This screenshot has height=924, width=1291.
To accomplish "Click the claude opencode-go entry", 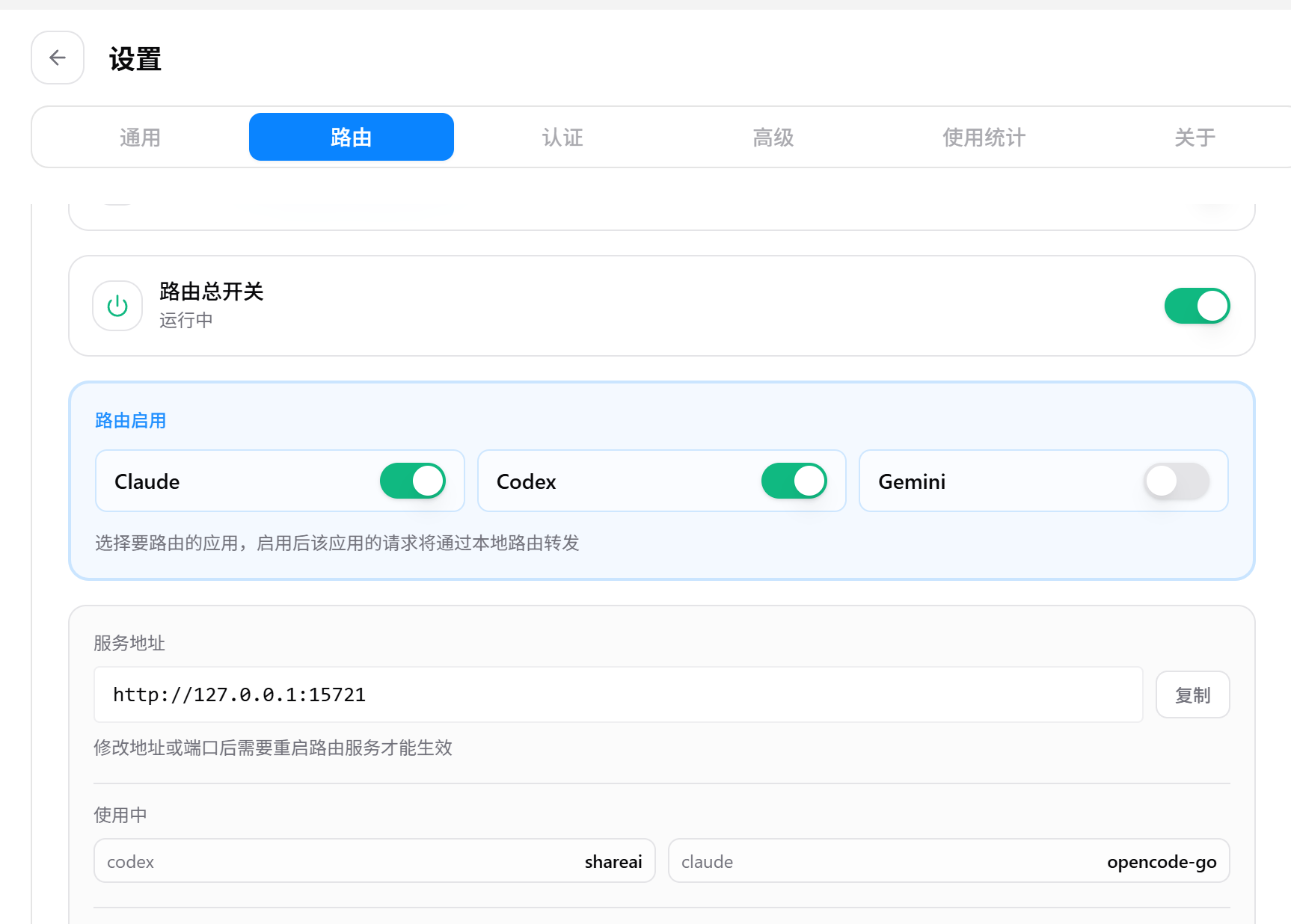I will (x=949, y=860).
